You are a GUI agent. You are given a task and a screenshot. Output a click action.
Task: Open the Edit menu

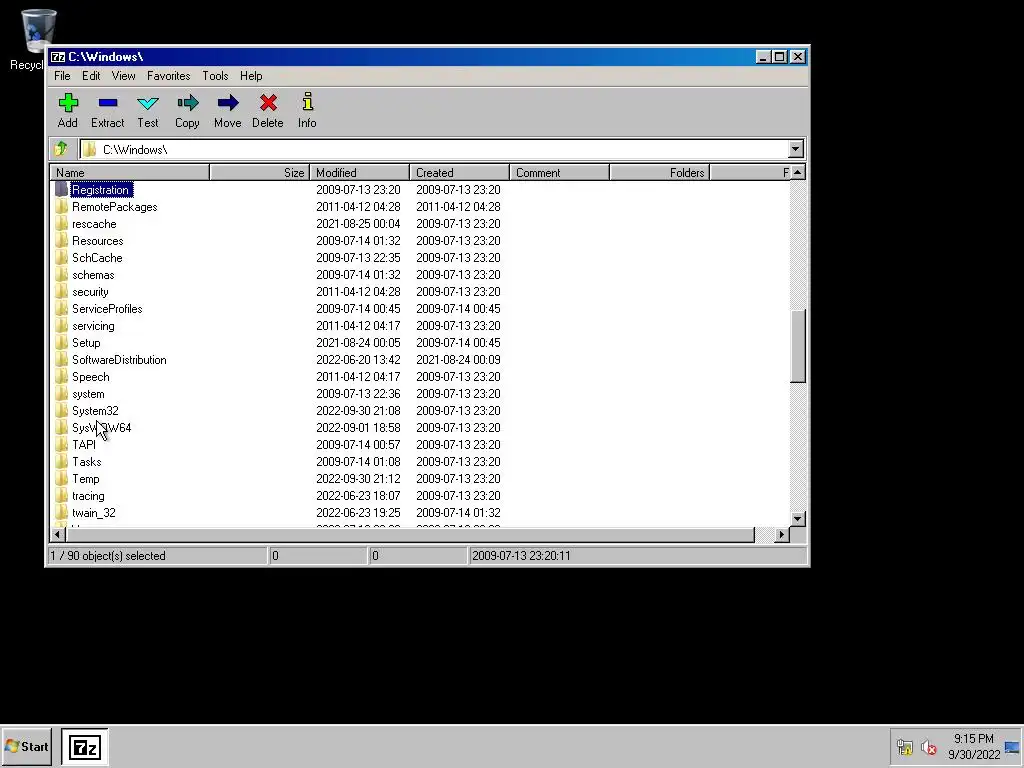click(x=91, y=76)
